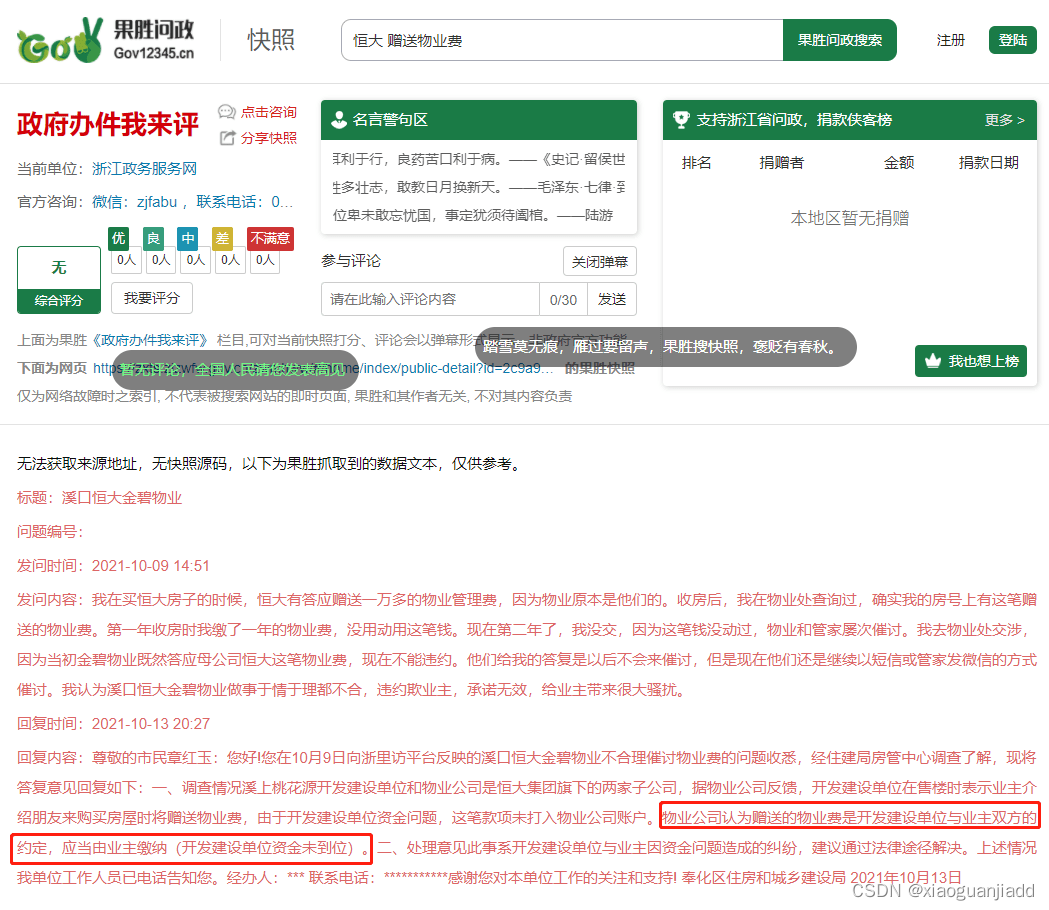Click the comment input field 请在此输入评论内容
The height and width of the screenshot is (910, 1049).
(x=430, y=299)
